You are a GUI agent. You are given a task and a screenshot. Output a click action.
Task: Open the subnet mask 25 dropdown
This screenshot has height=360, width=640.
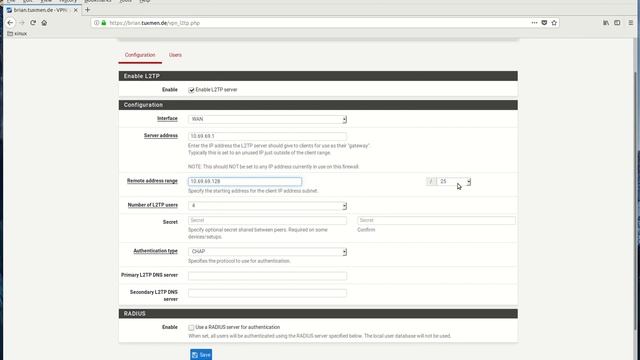click(453, 181)
